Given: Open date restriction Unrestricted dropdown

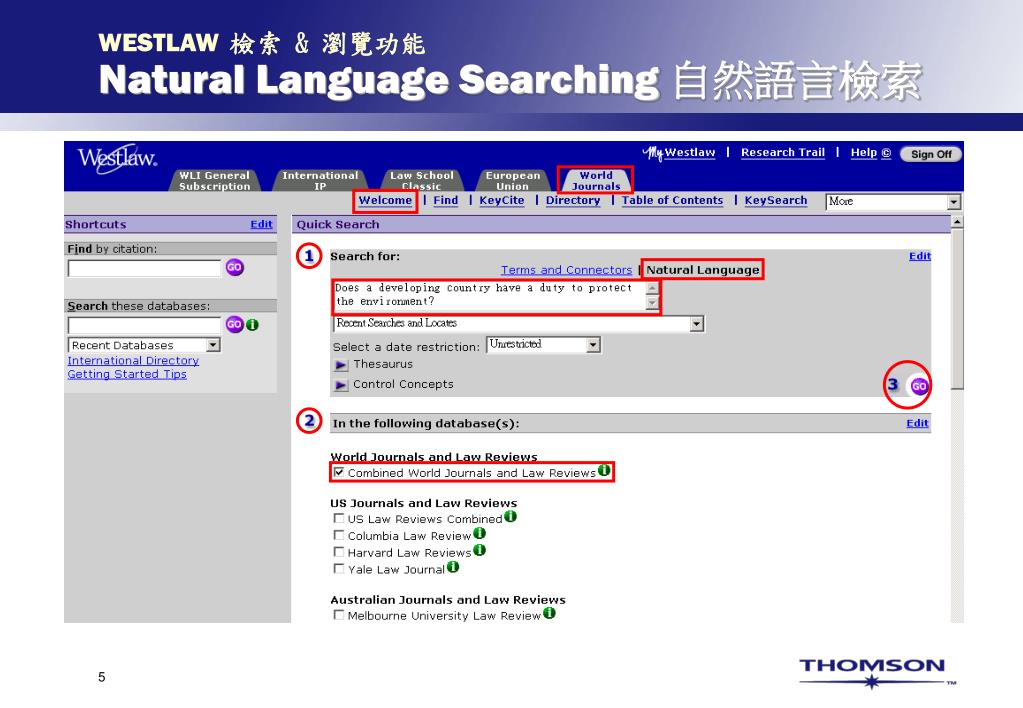Looking at the screenshot, I should (x=543, y=345).
